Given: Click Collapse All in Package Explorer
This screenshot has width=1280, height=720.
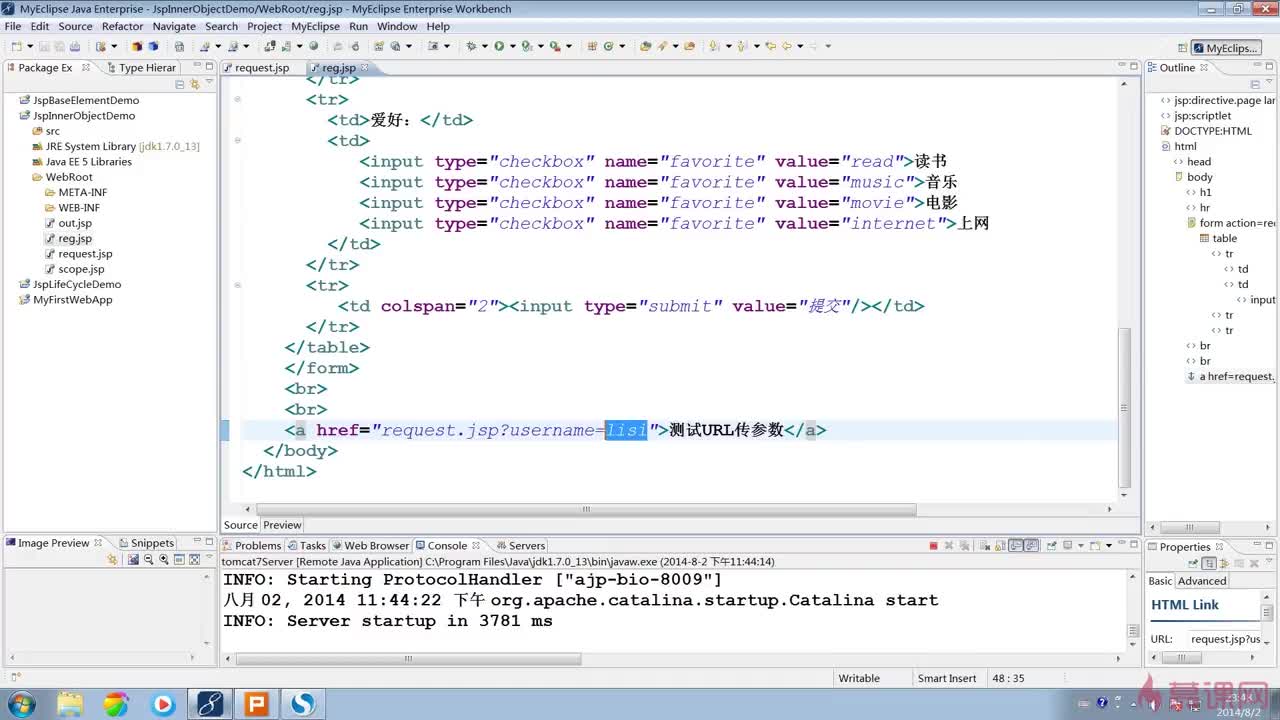Looking at the screenshot, I should (180, 85).
